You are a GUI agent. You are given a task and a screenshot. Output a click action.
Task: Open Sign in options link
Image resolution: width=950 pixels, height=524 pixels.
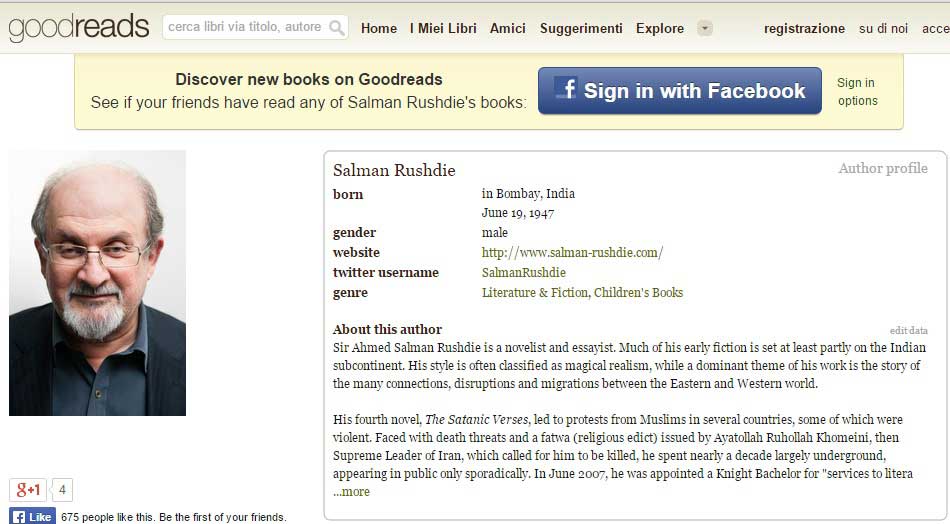coord(857,92)
